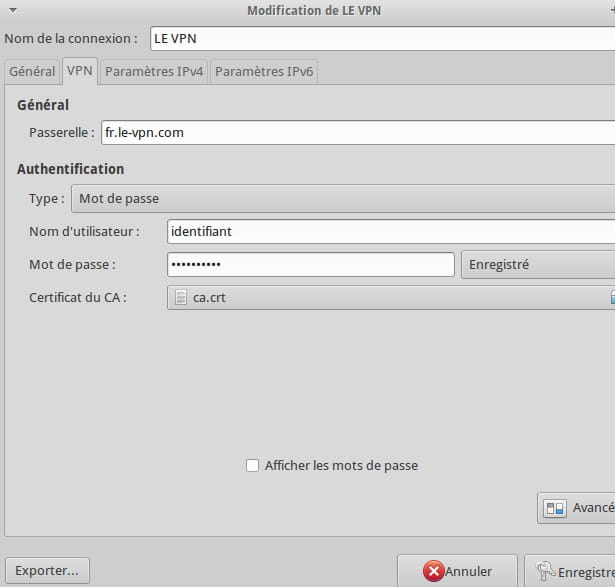Image resolution: width=615 pixels, height=587 pixels.
Task: Click the Avancé settings icon
Action: (x=555, y=508)
